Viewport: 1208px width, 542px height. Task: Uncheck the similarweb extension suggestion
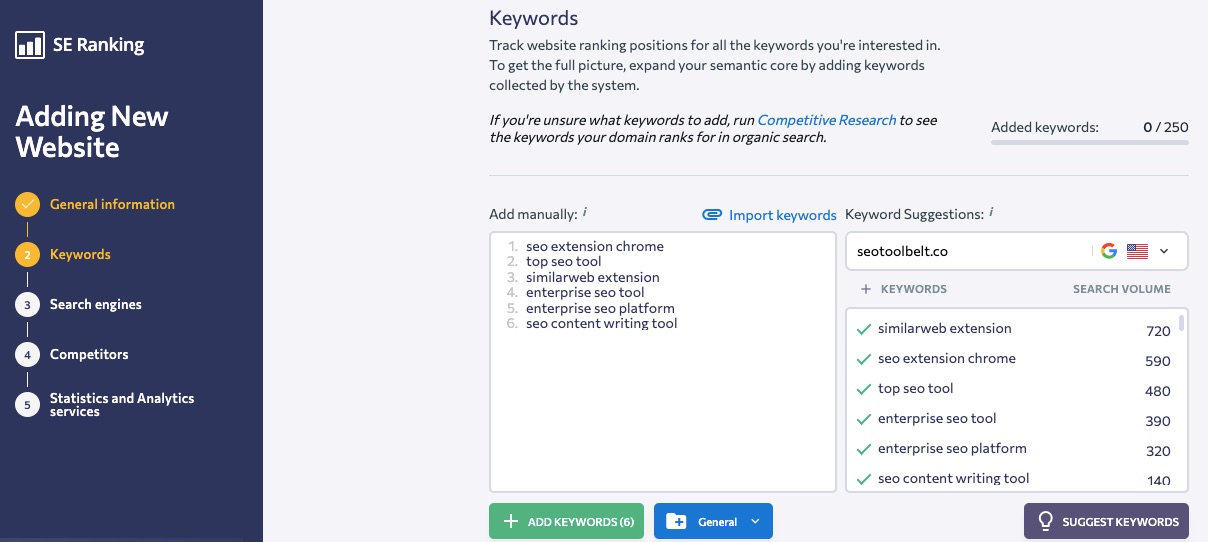(864, 329)
